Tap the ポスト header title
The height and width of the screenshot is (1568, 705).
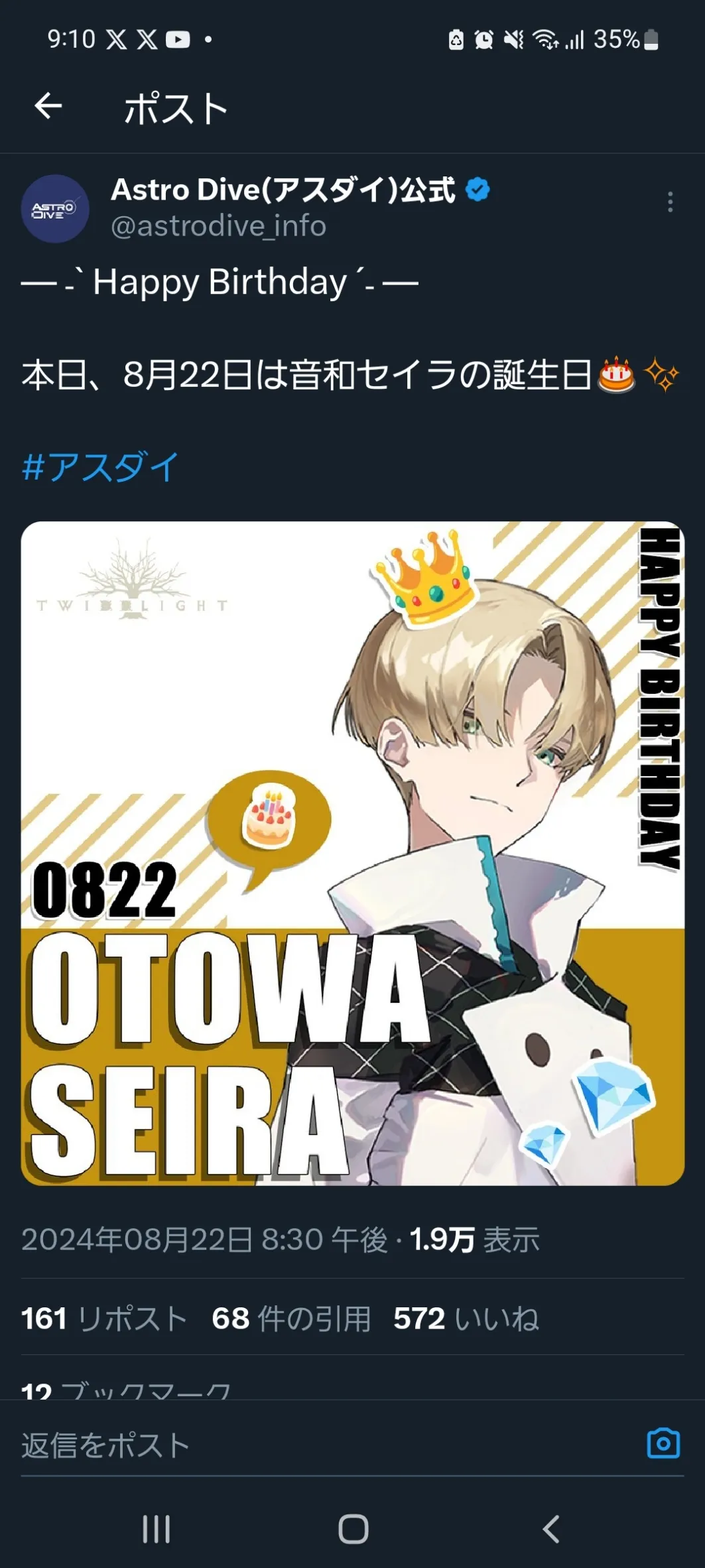click(176, 108)
